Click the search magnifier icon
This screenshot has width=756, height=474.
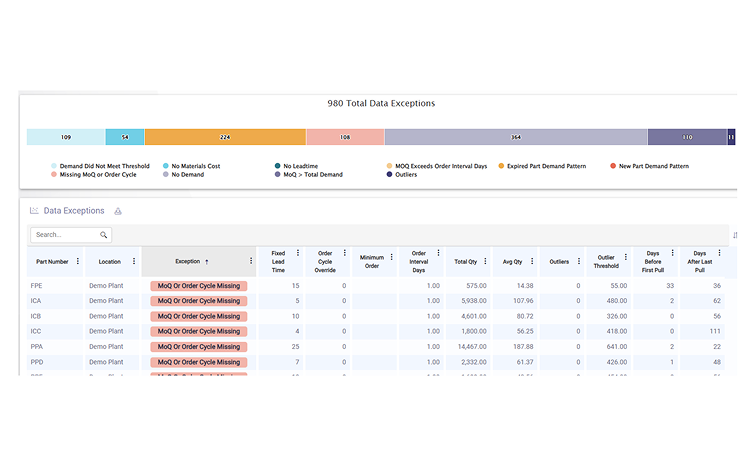(103, 235)
